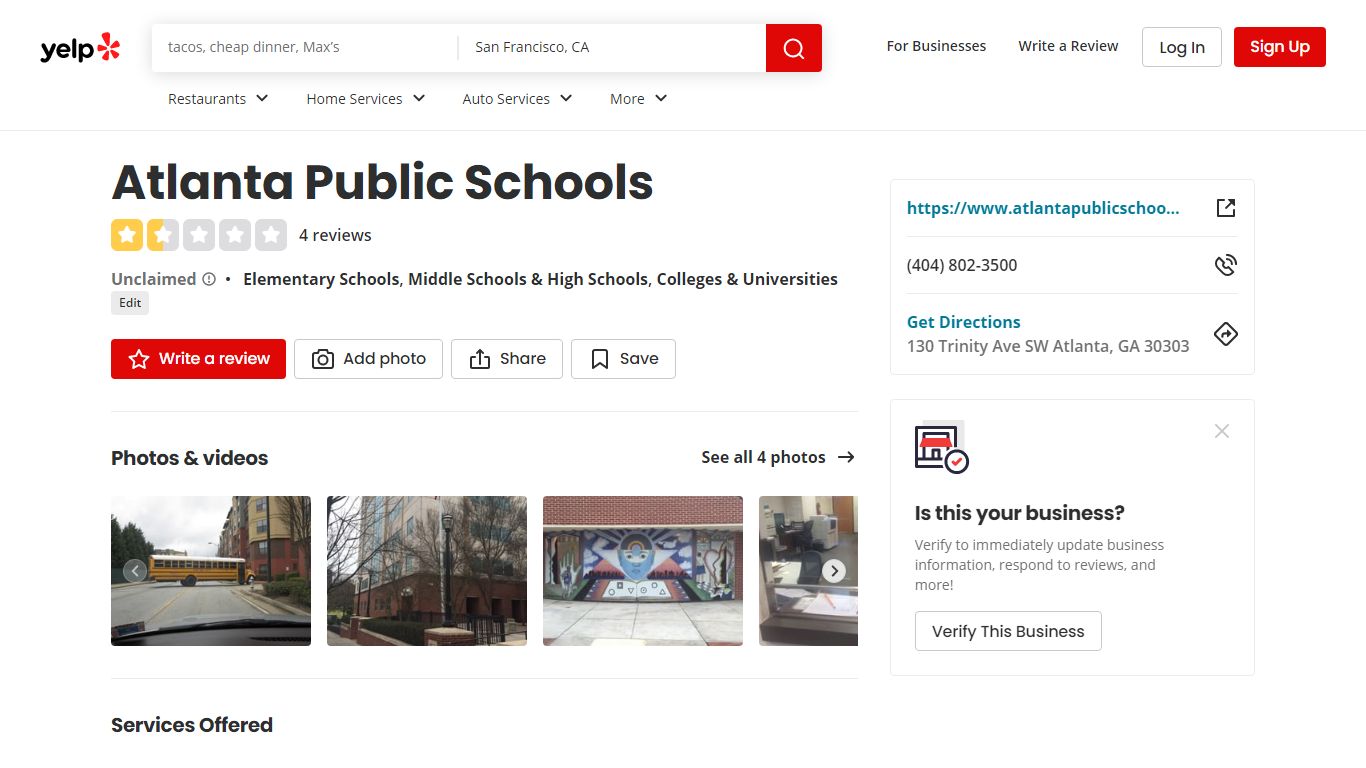Click the Elementary Schools category link

click(321, 279)
